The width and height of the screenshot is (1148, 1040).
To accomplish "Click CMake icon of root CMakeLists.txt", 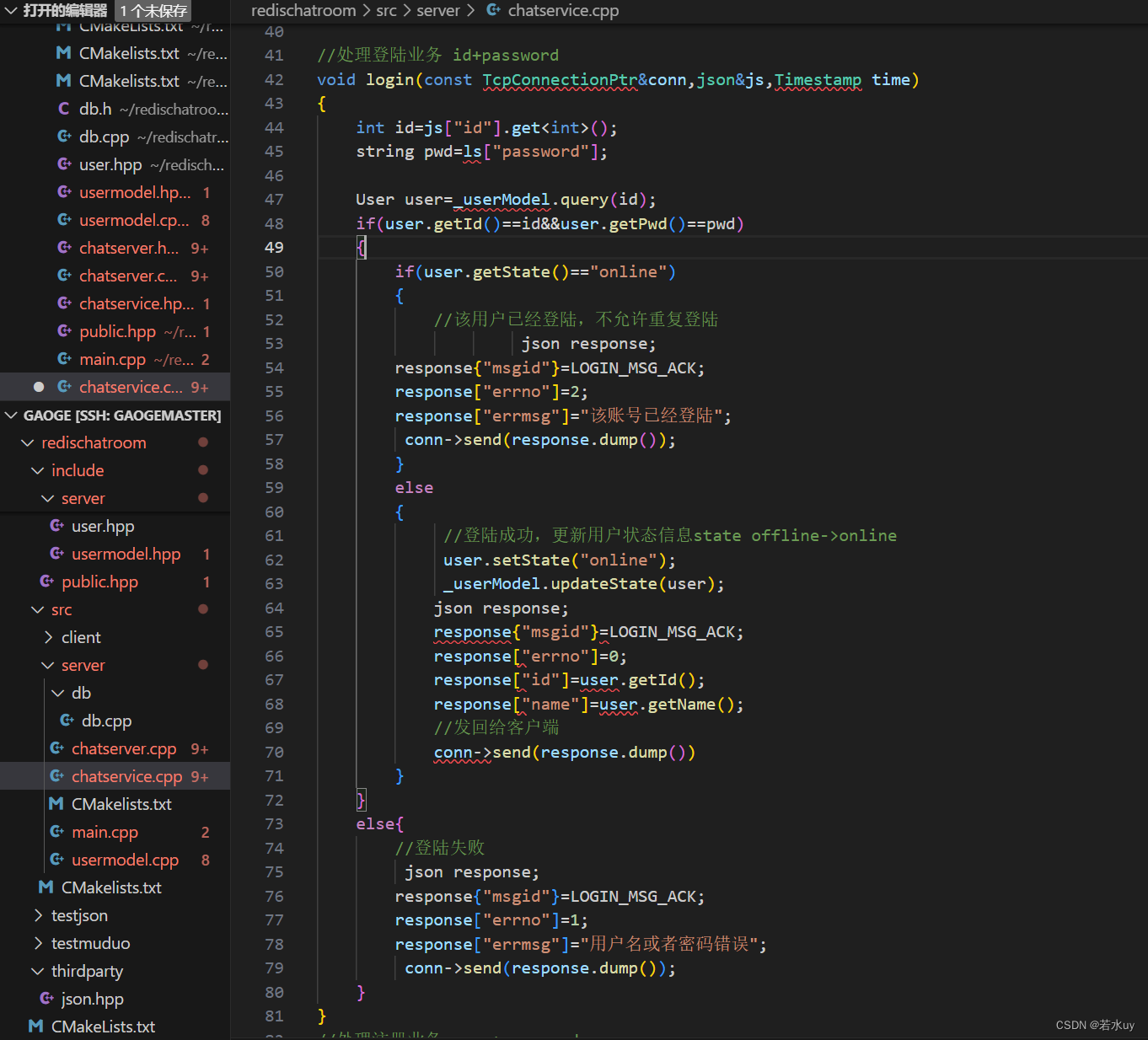I will click(x=36, y=1027).
